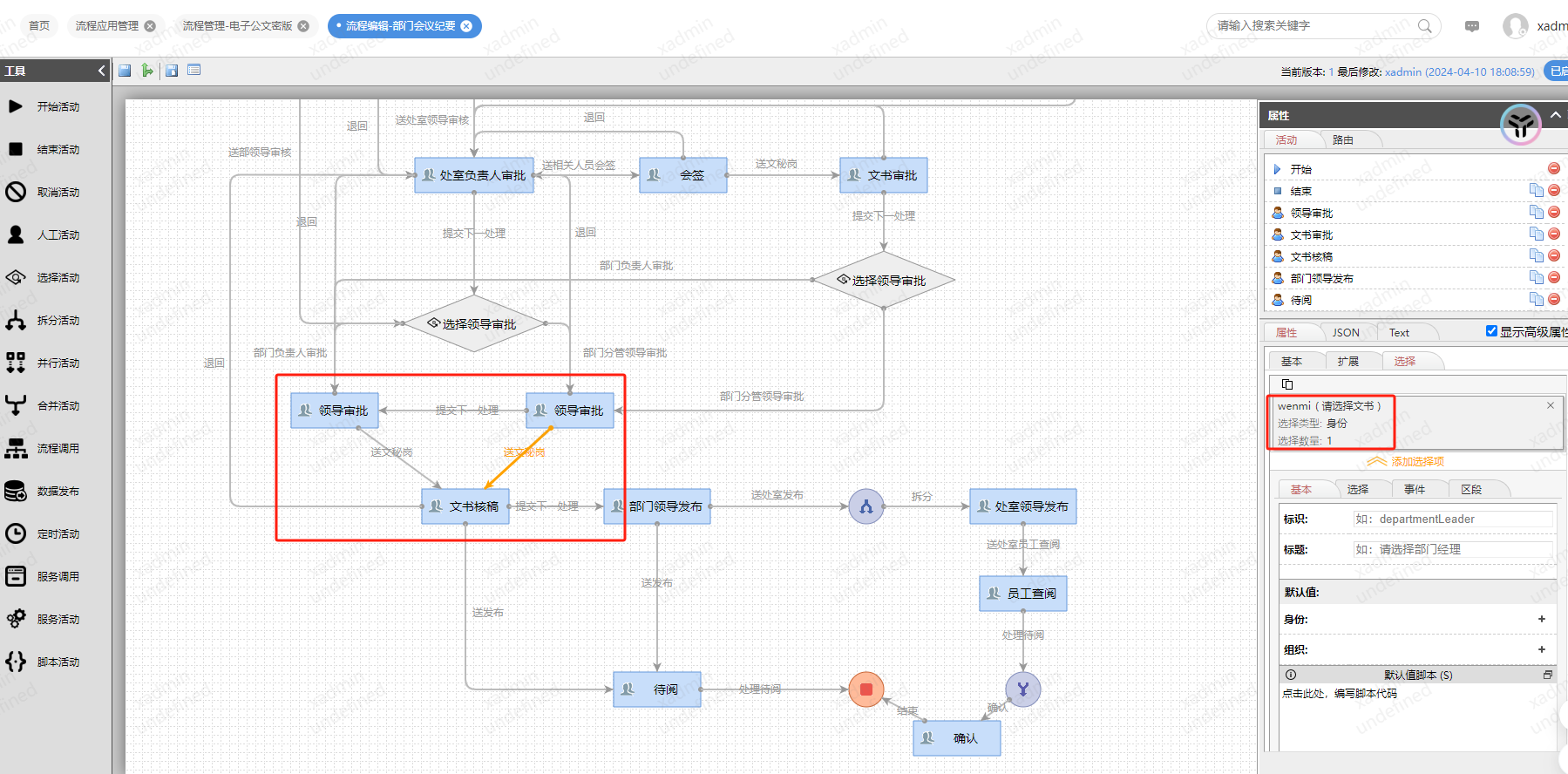The image size is (1568, 774).
Task: Click the 标题 input field
Action: (x=1453, y=550)
